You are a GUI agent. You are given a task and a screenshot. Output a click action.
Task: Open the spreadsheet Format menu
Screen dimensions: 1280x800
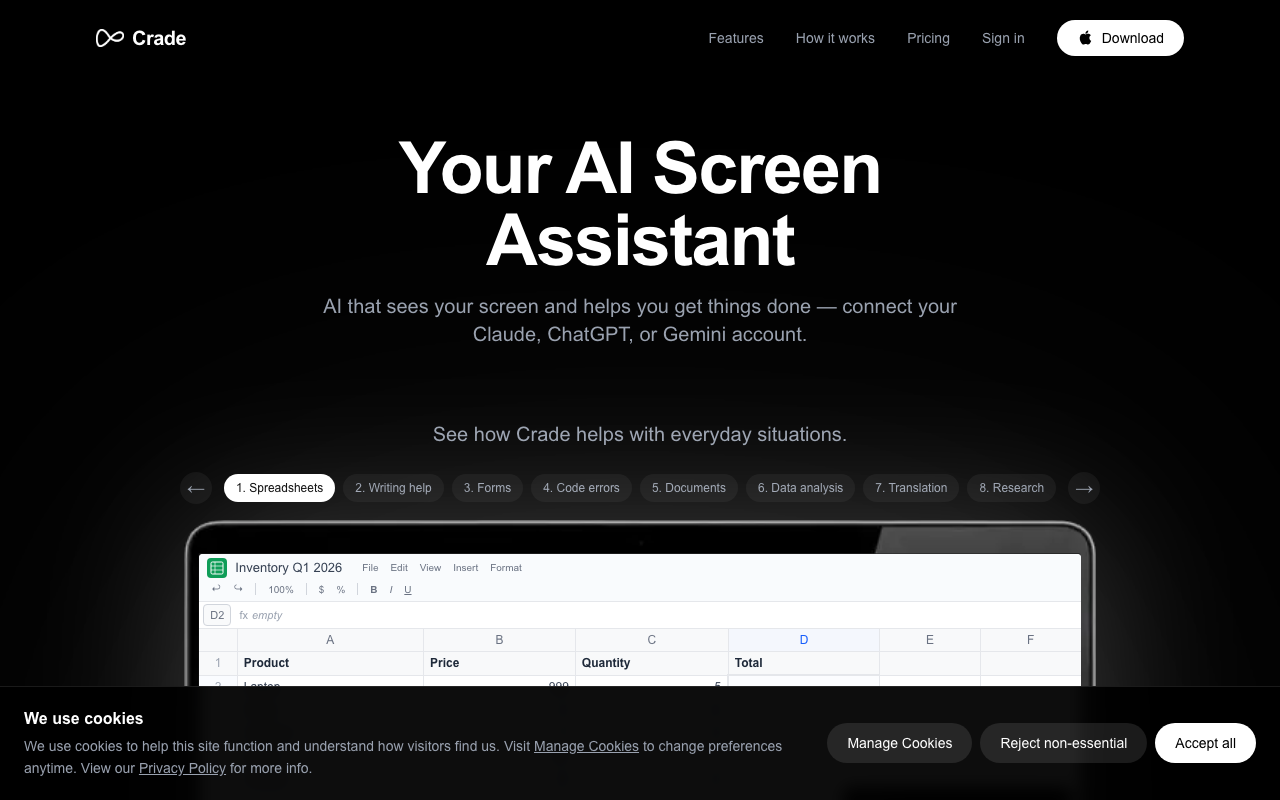[506, 568]
